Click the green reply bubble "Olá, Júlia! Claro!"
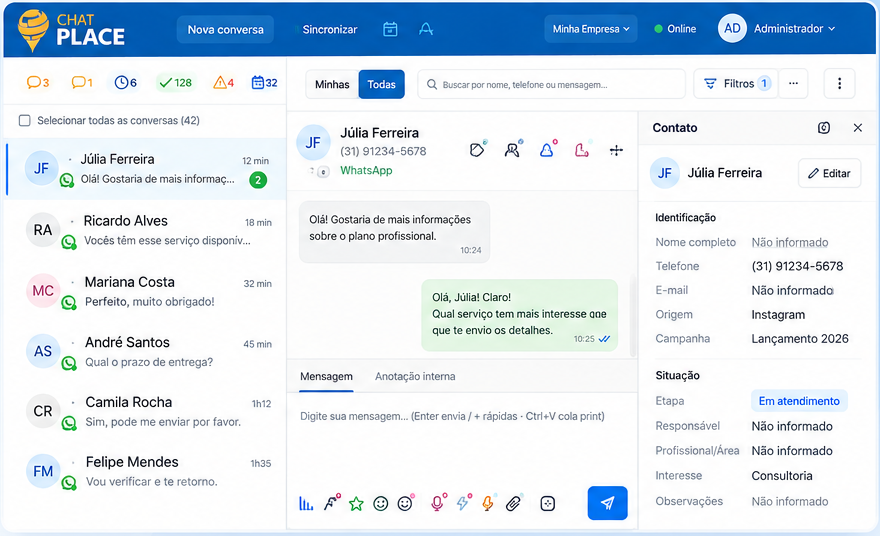The height and width of the screenshot is (536, 880). [520, 315]
